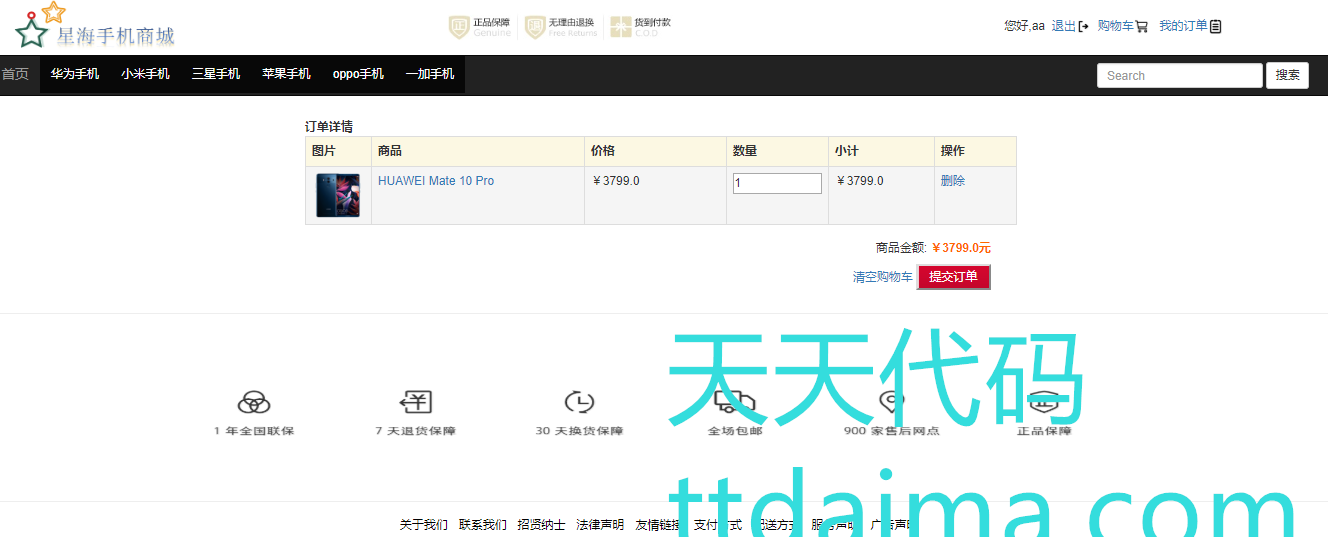Click the shopping cart icon

(1141, 27)
